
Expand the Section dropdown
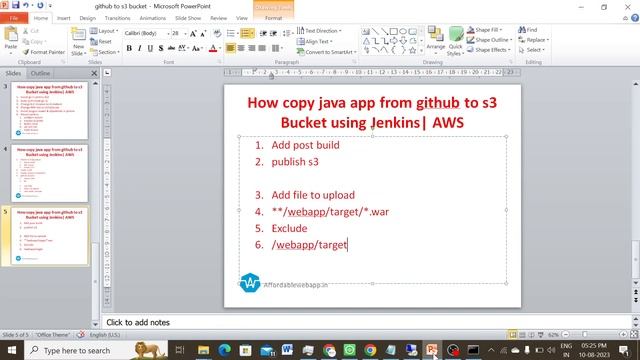pos(105,52)
